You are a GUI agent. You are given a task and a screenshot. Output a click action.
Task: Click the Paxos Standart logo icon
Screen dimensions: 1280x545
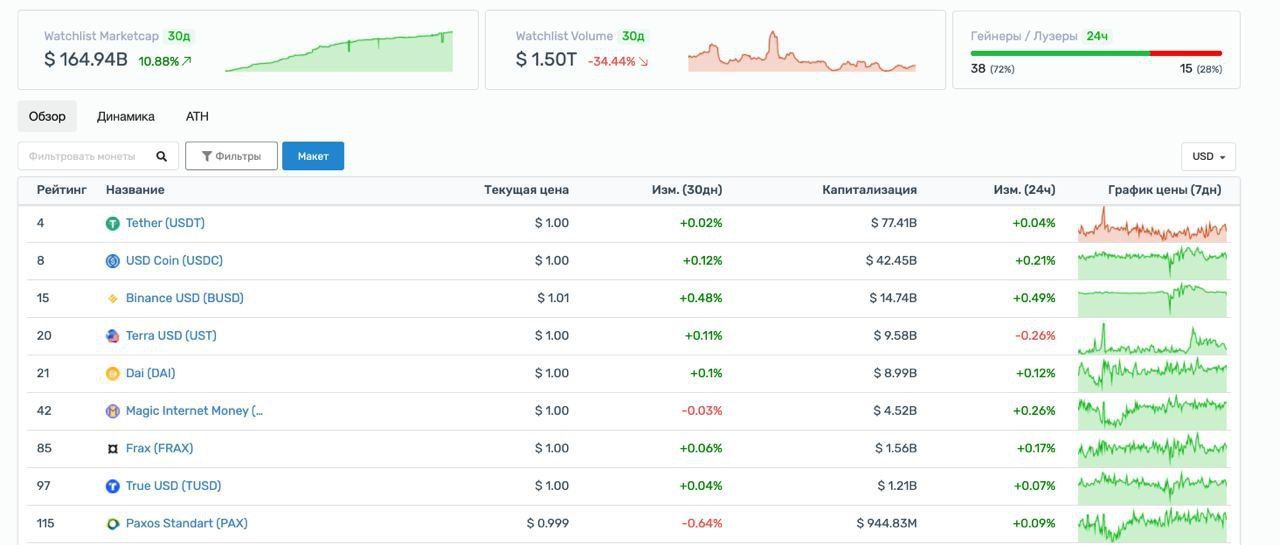pos(113,524)
